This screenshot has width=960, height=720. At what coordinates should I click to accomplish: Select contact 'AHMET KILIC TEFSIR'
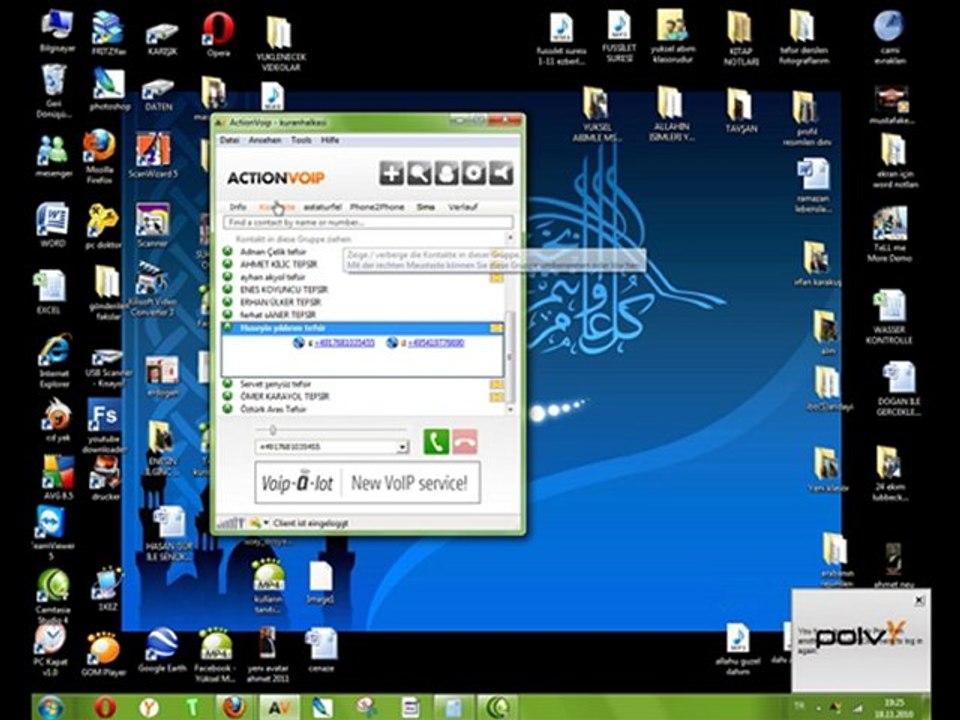[279, 264]
